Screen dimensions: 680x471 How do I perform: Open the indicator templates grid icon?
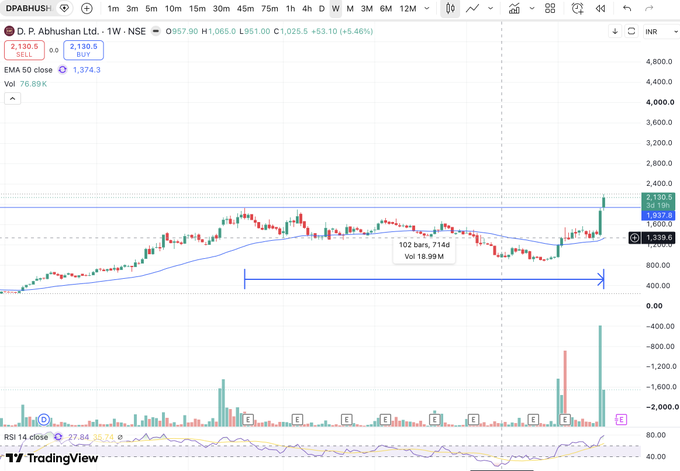550,8
